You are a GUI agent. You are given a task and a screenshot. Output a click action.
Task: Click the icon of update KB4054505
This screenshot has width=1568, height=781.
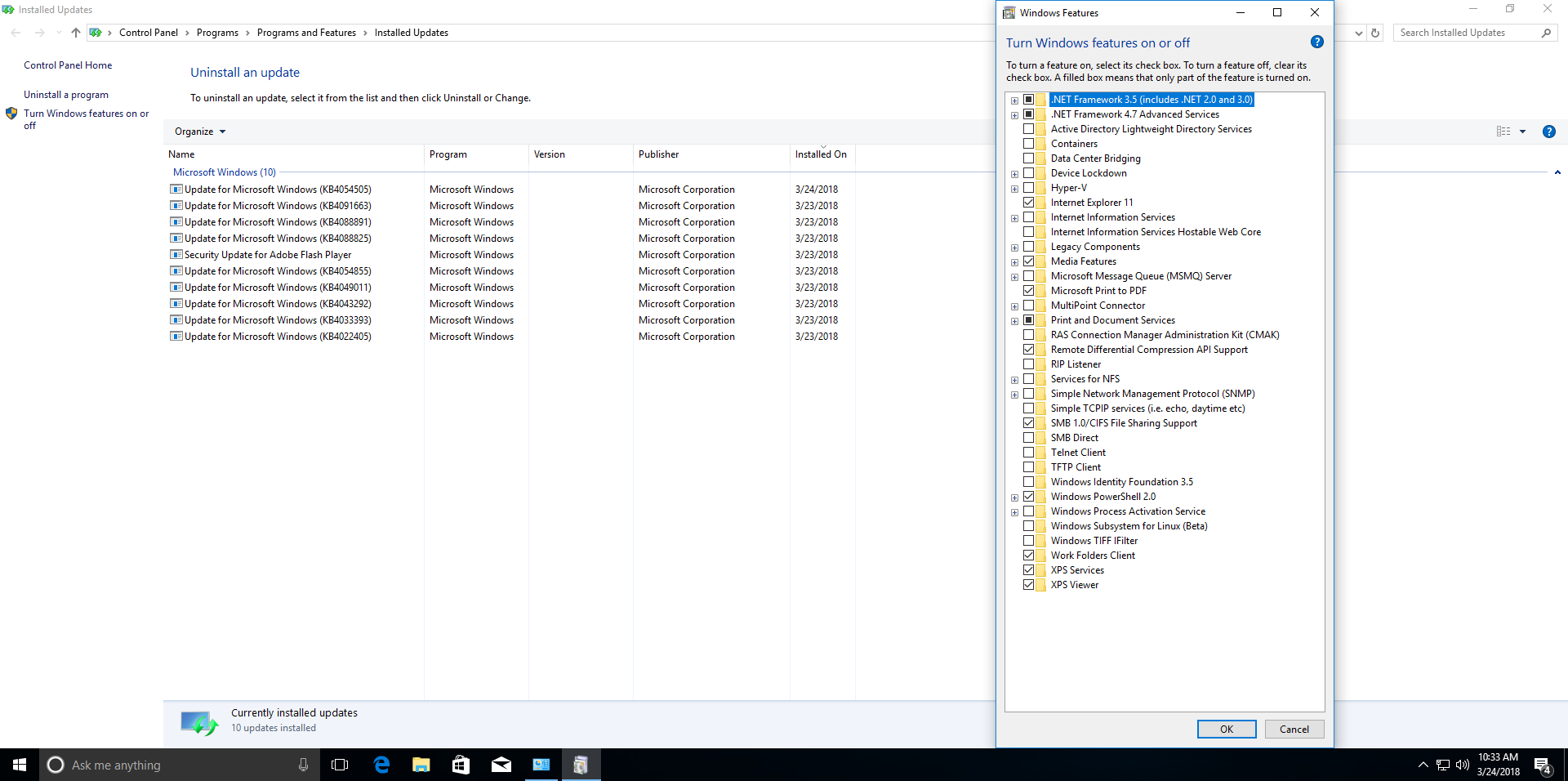point(176,190)
